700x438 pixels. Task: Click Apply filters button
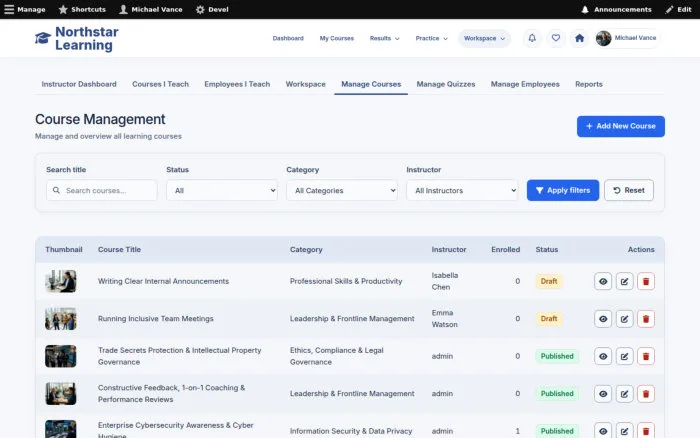(x=562, y=190)
